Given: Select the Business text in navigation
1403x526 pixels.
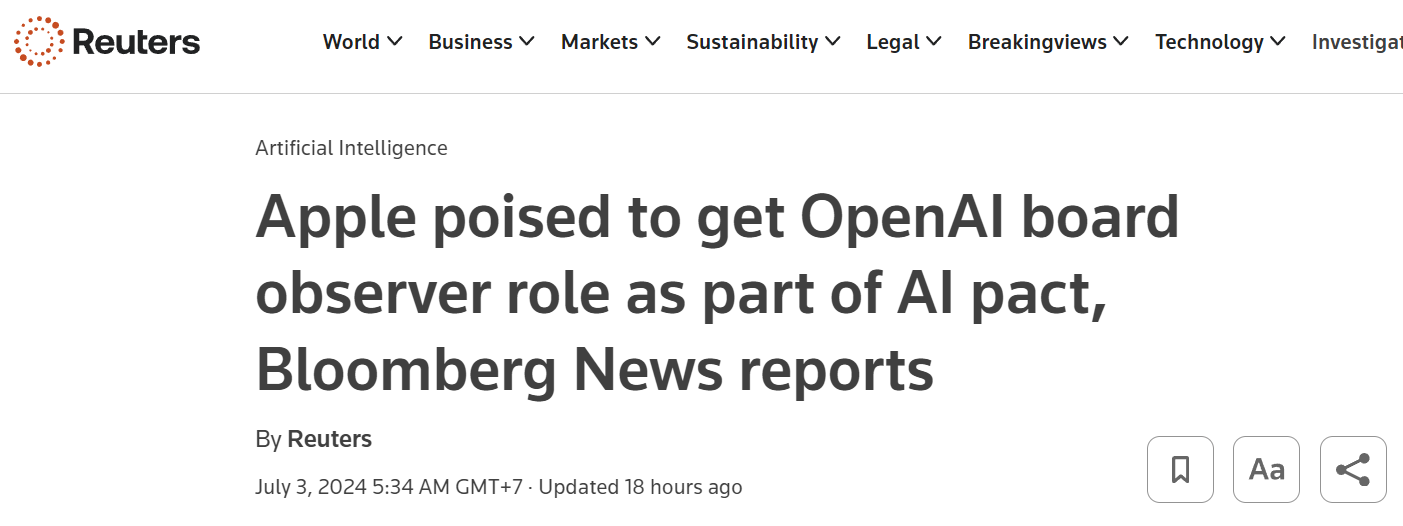Looking at the screenshot, I should pos(470,42).
